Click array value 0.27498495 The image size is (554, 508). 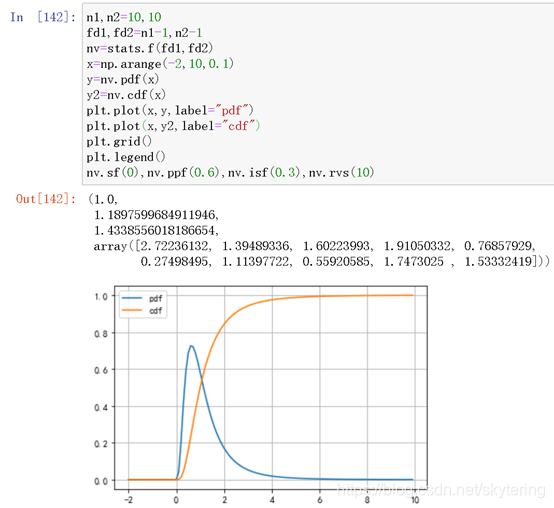(x=174, y=261)
